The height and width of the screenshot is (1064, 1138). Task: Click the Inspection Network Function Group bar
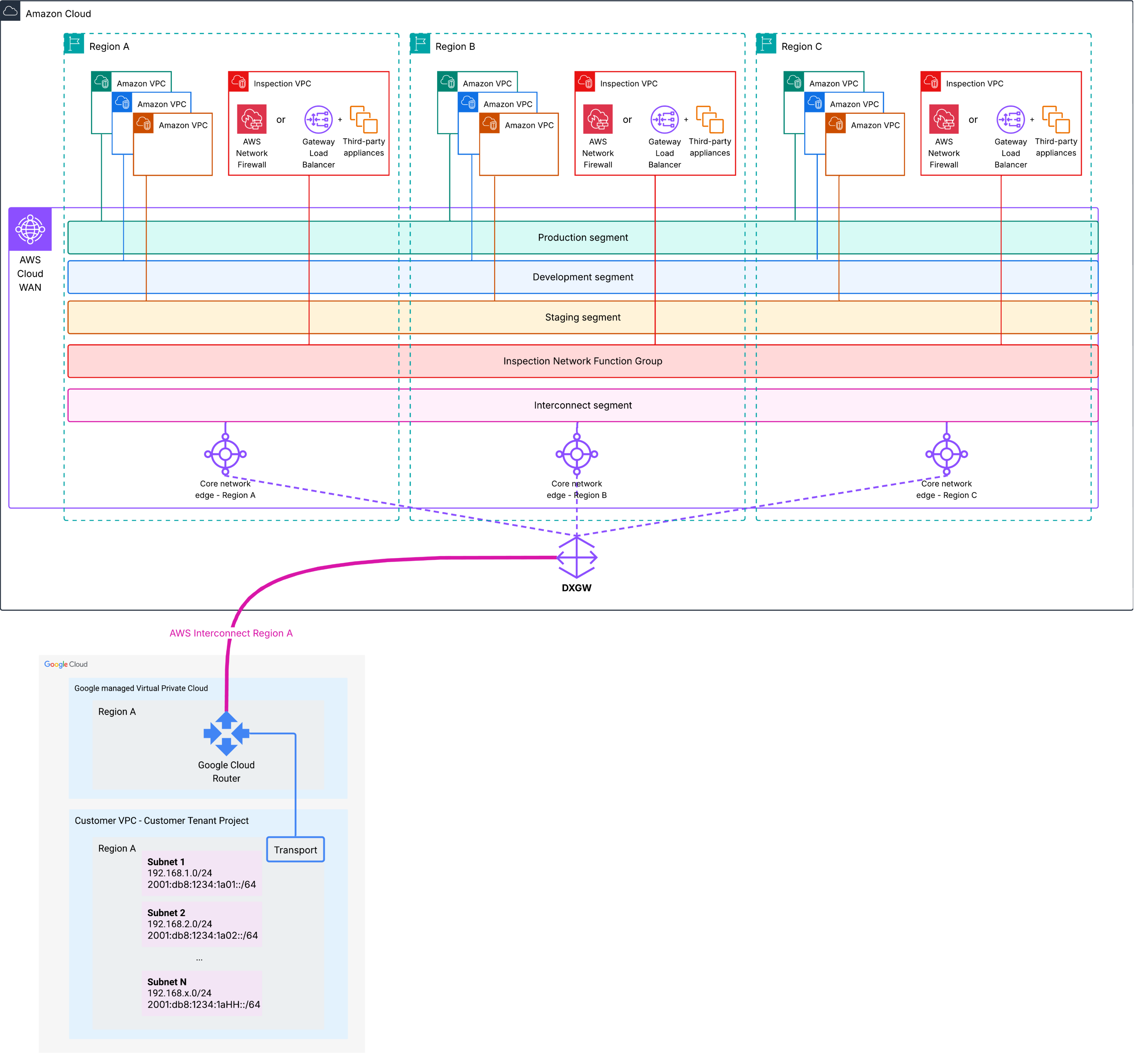pos(583,361)
